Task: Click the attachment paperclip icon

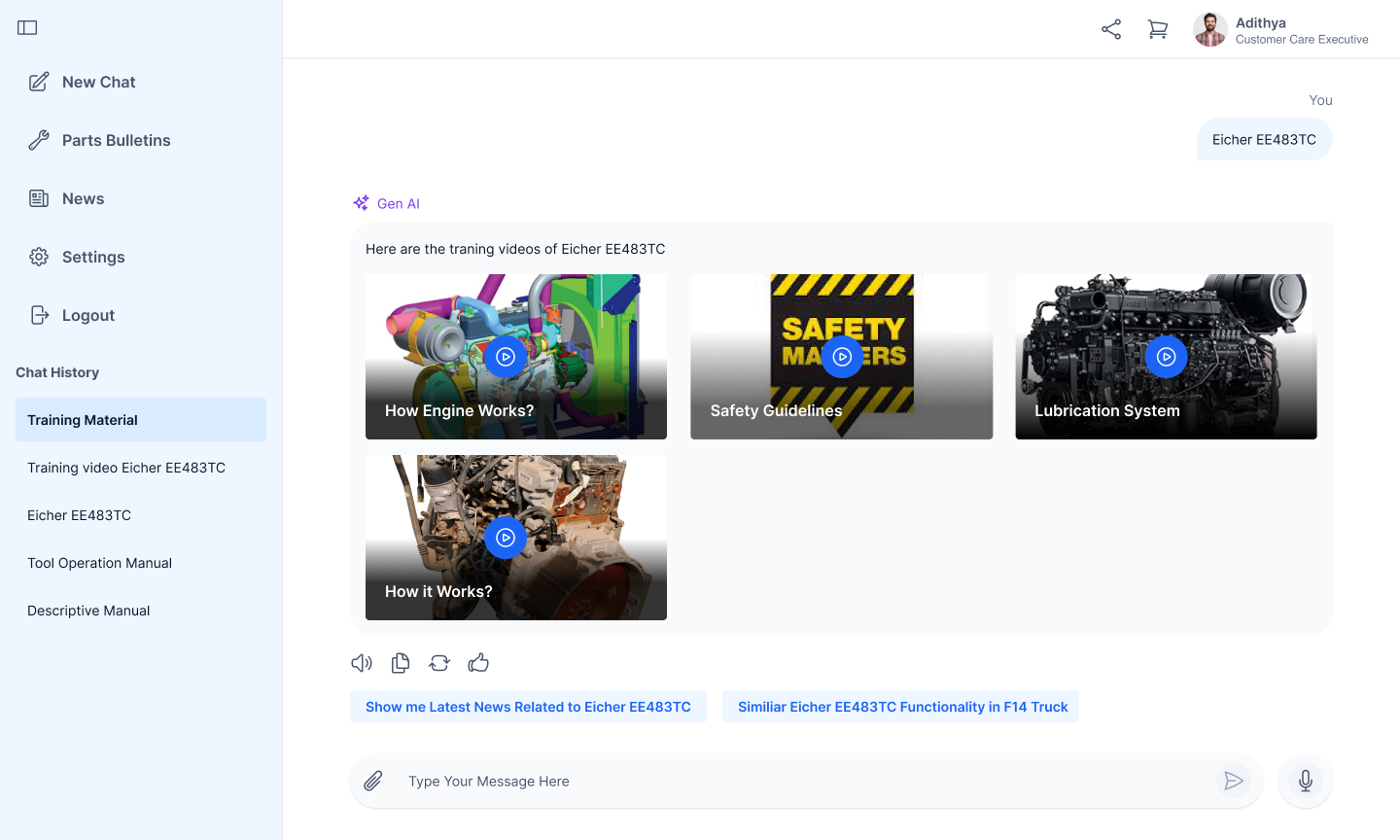Action: [373, 781]
